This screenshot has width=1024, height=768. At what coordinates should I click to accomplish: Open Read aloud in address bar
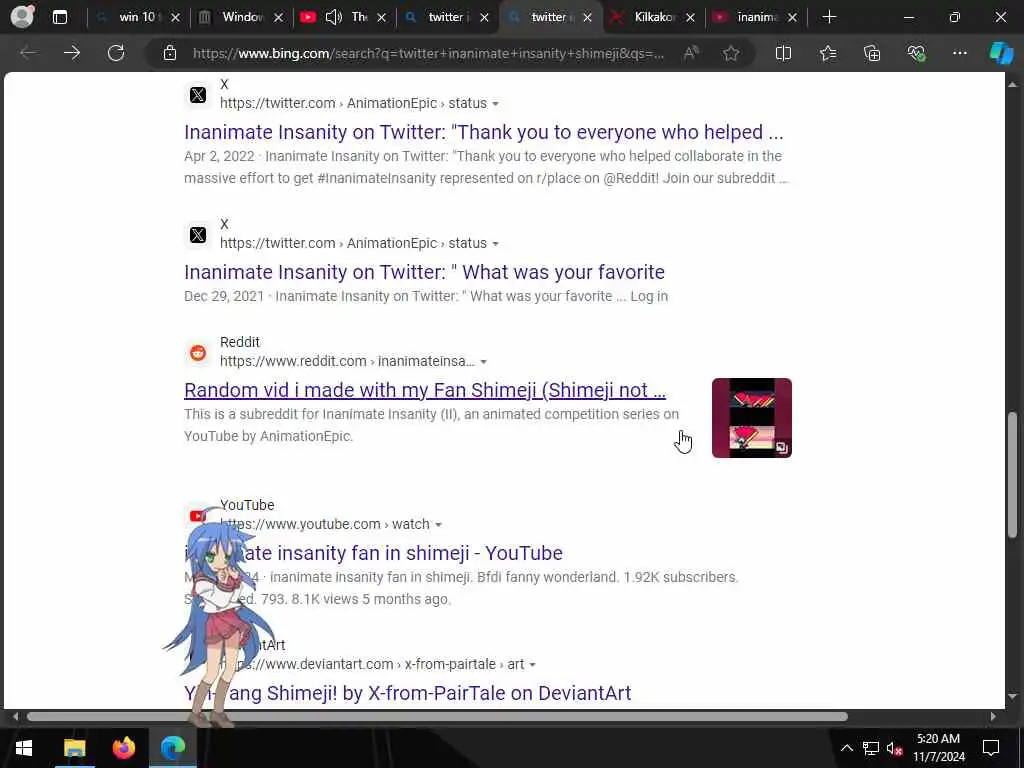(x=691, y=53)
